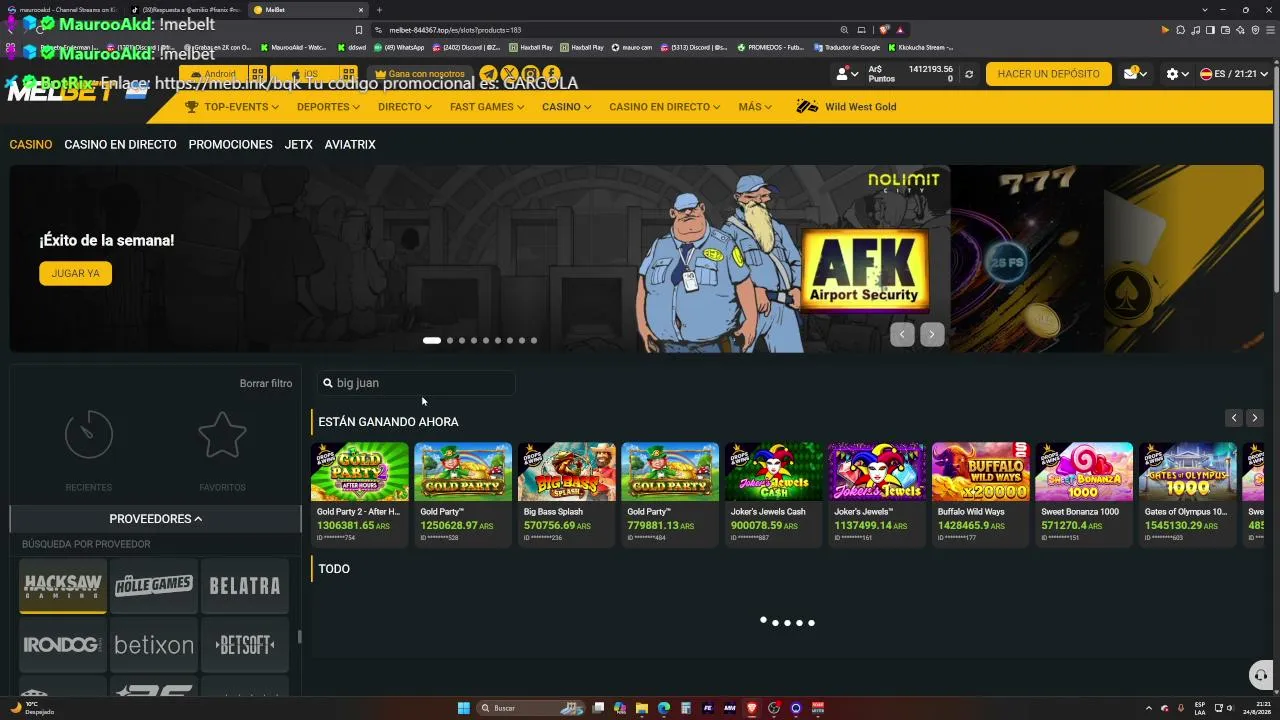Select the AVIATRIX sub-tab
Image resolution: width=1280 pixels, height=720 pixels.
[x=350, y=145]
